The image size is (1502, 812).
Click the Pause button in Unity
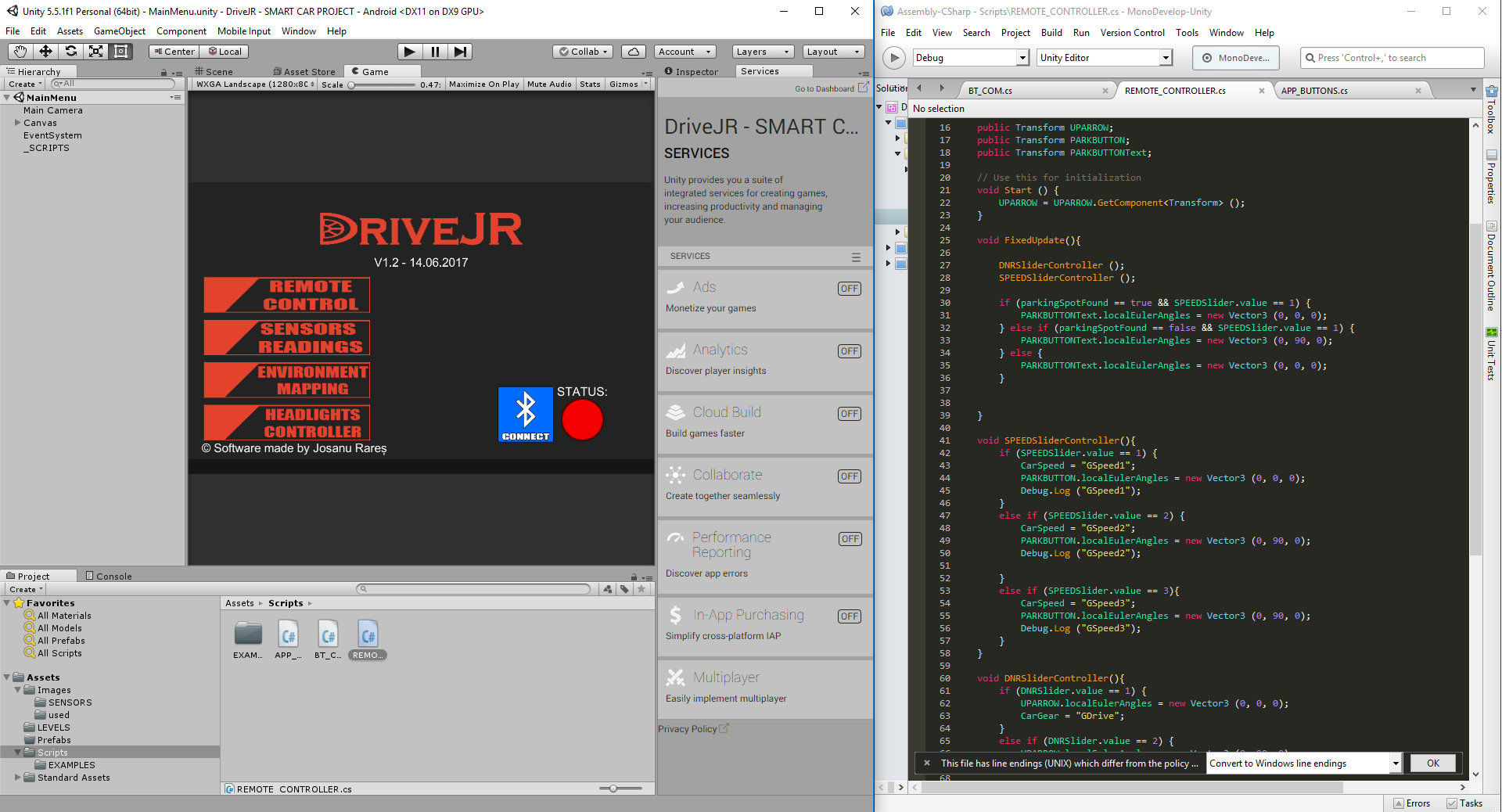[435, 52]
